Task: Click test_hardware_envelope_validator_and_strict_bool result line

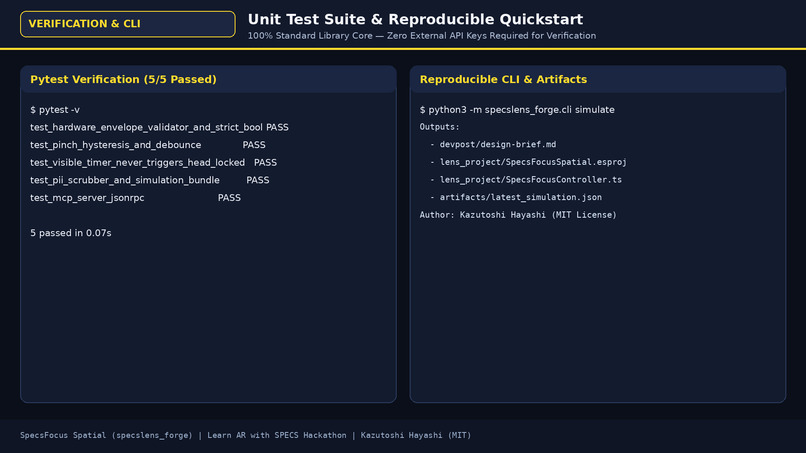Action: [x=159, y=128]
